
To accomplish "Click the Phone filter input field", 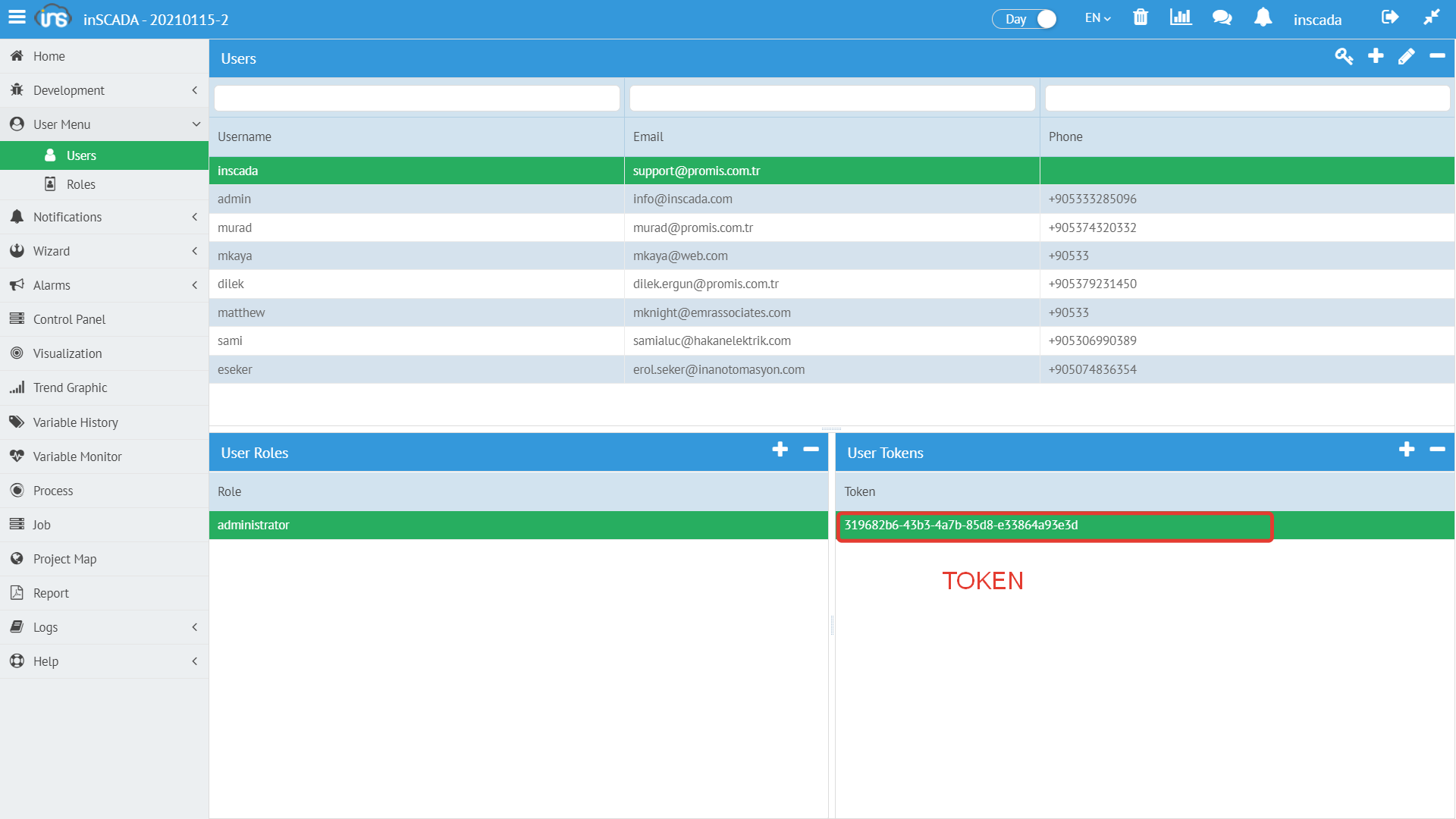I will [x=1247, y=98].
